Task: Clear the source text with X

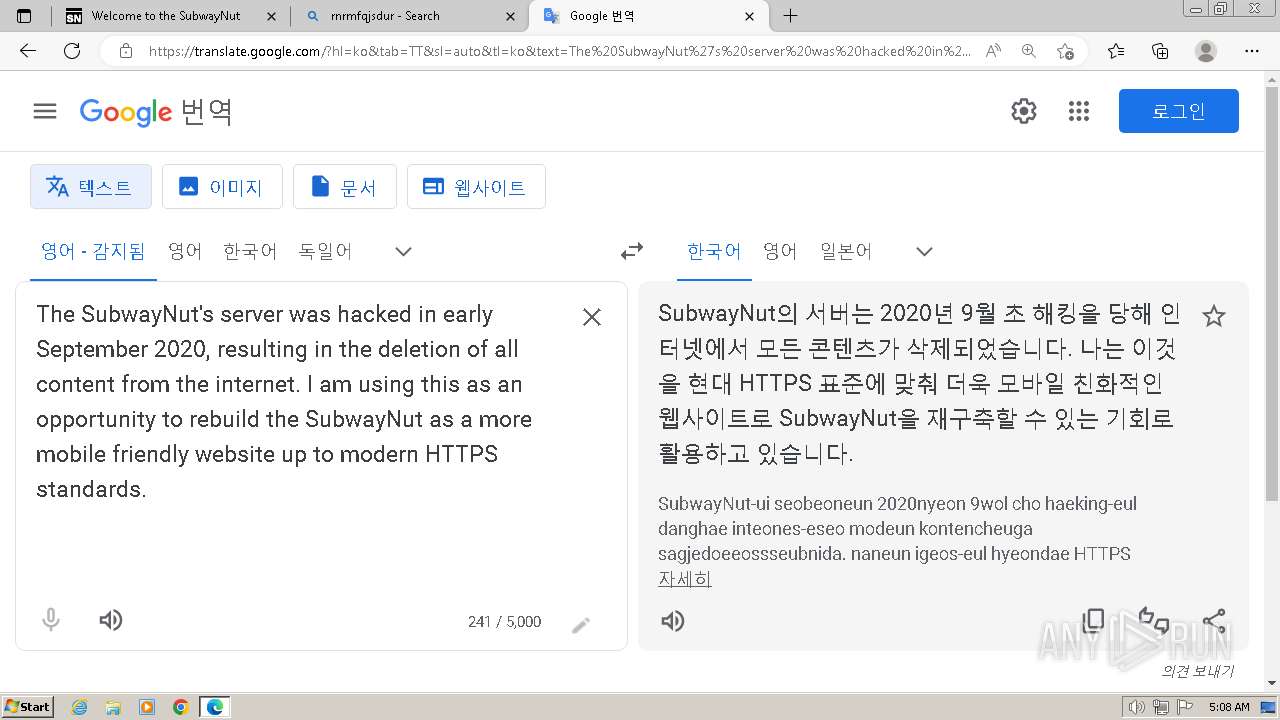Action: pos(592,317)
